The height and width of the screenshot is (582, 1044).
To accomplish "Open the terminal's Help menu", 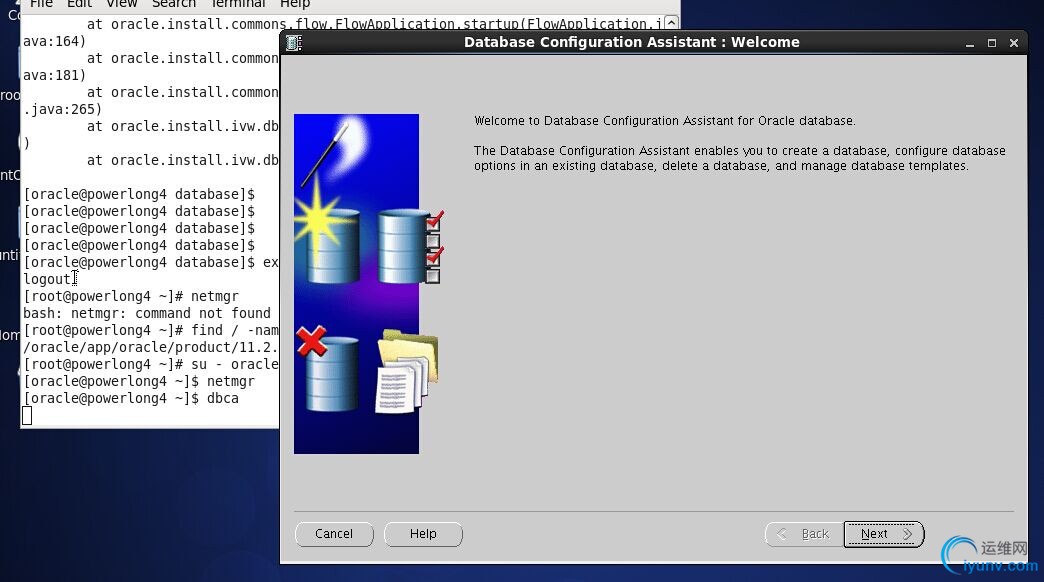I will tap(295, 4).
